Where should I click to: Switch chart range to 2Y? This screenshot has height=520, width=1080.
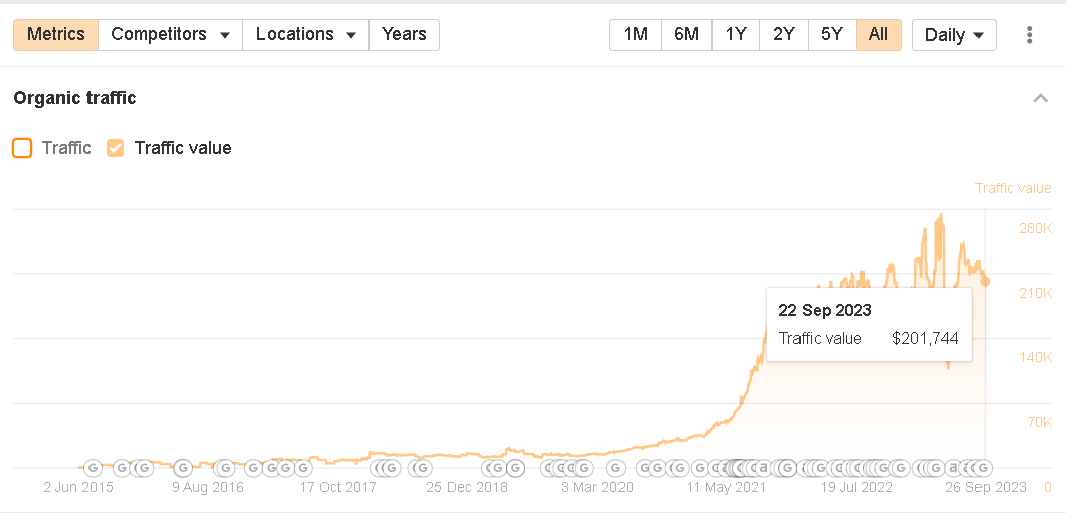(x=783, y=35)
